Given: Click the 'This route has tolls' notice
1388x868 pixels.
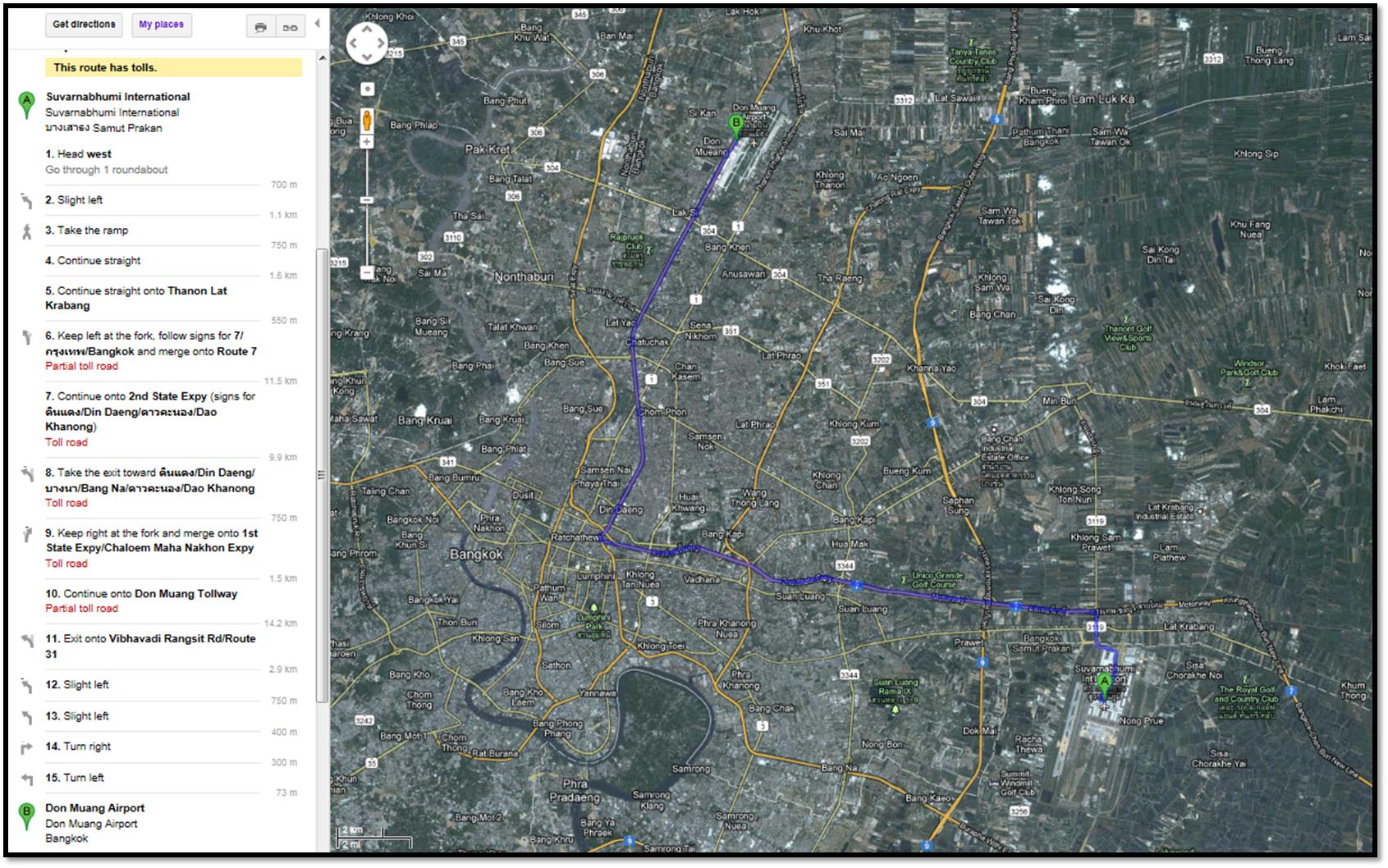Looking at the screenshot, I should coord(173,67).
